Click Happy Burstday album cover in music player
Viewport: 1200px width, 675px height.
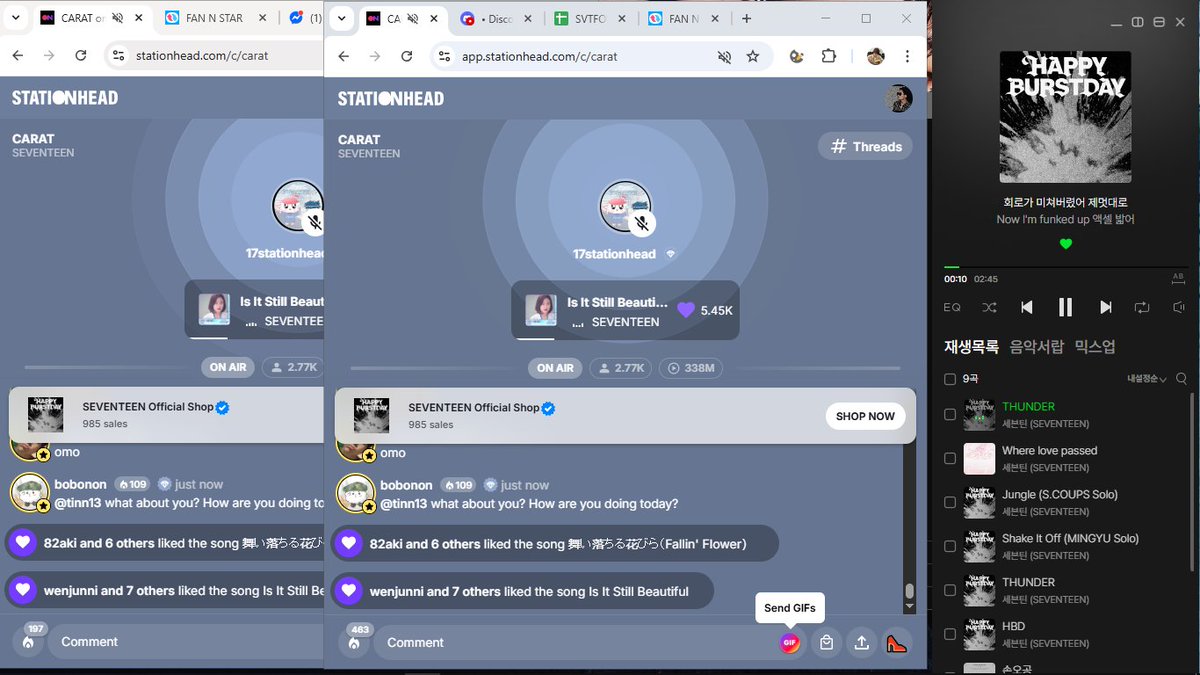(1066, 117)
